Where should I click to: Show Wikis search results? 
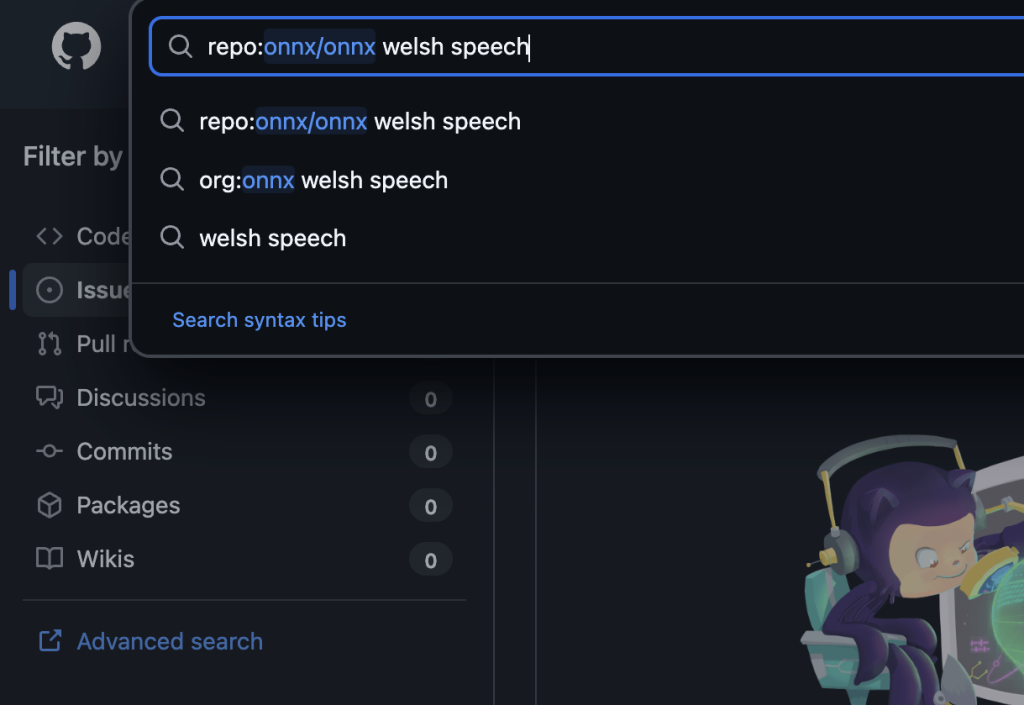click(106, 559)
